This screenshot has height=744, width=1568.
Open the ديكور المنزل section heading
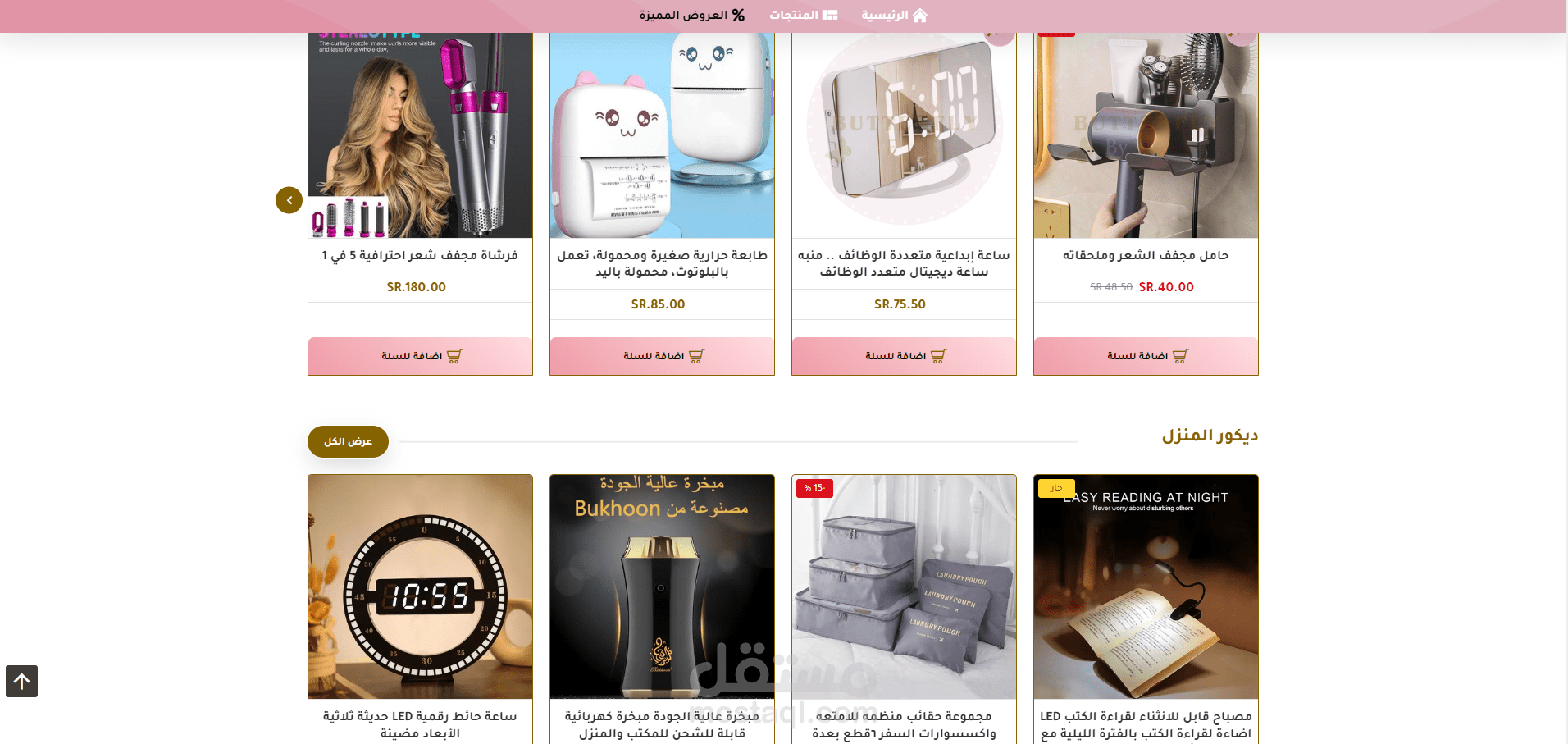click(1210, 436)
